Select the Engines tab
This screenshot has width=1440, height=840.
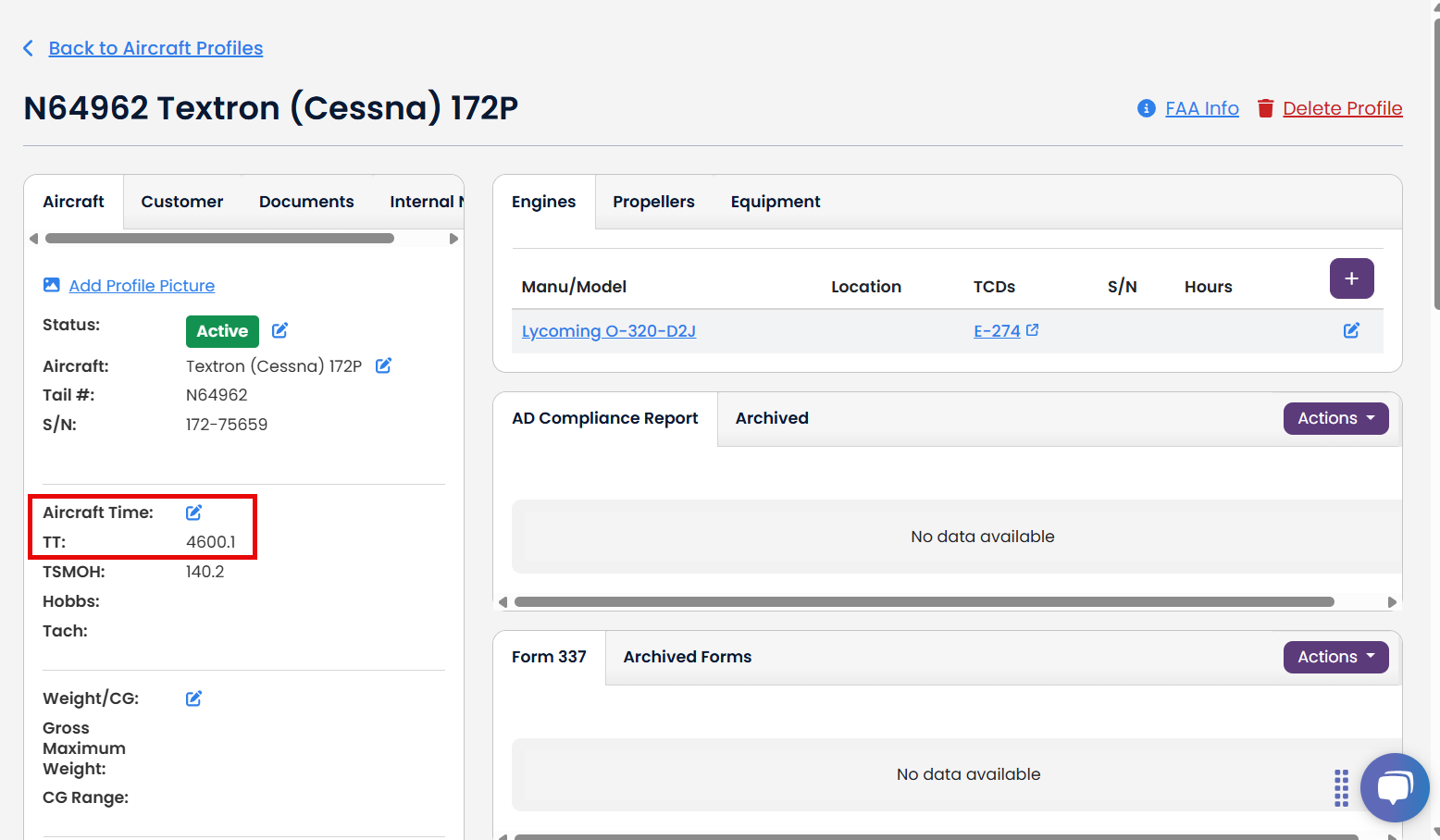pos(544,202)
